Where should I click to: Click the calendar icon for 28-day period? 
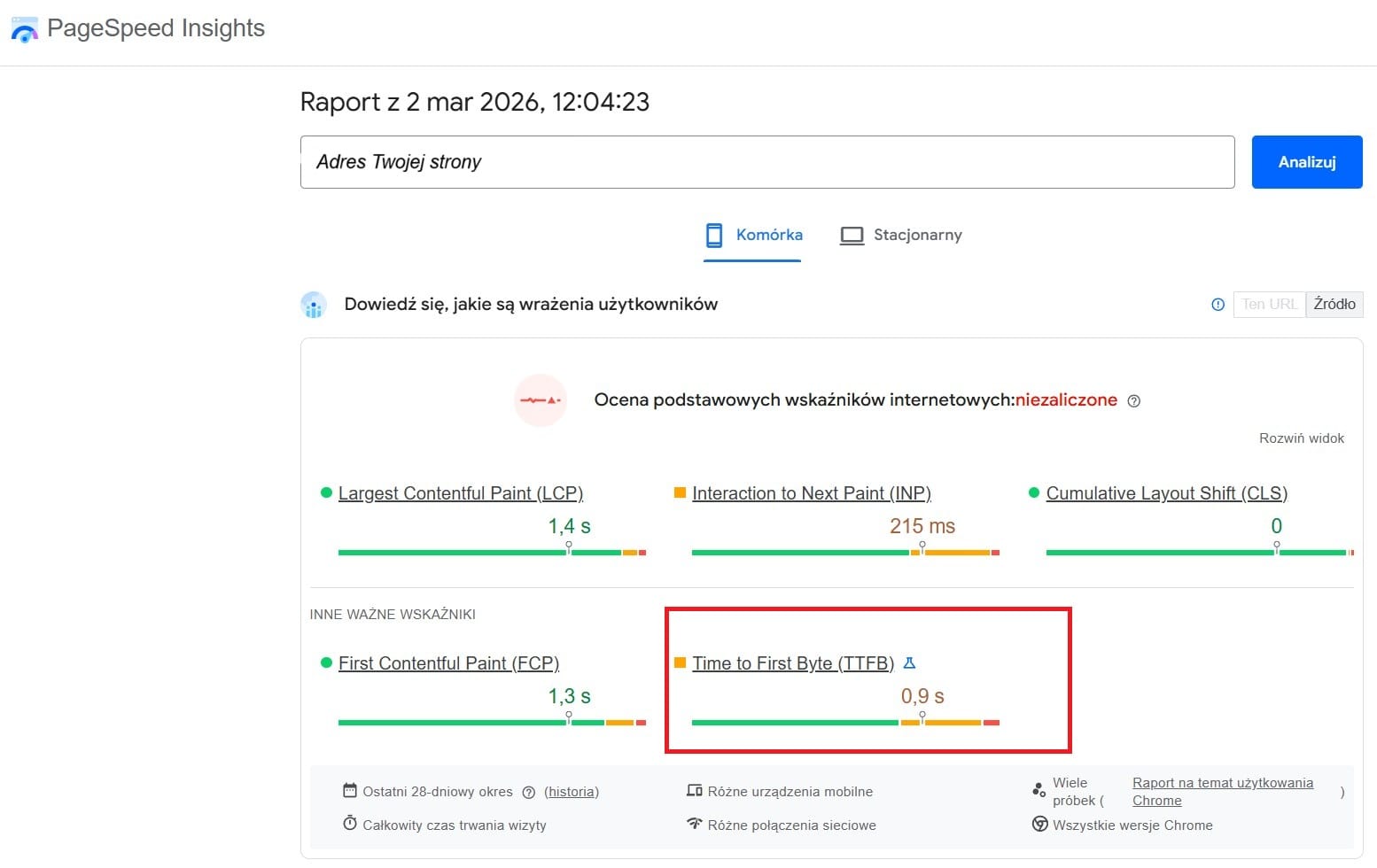(x=350, y=790)
